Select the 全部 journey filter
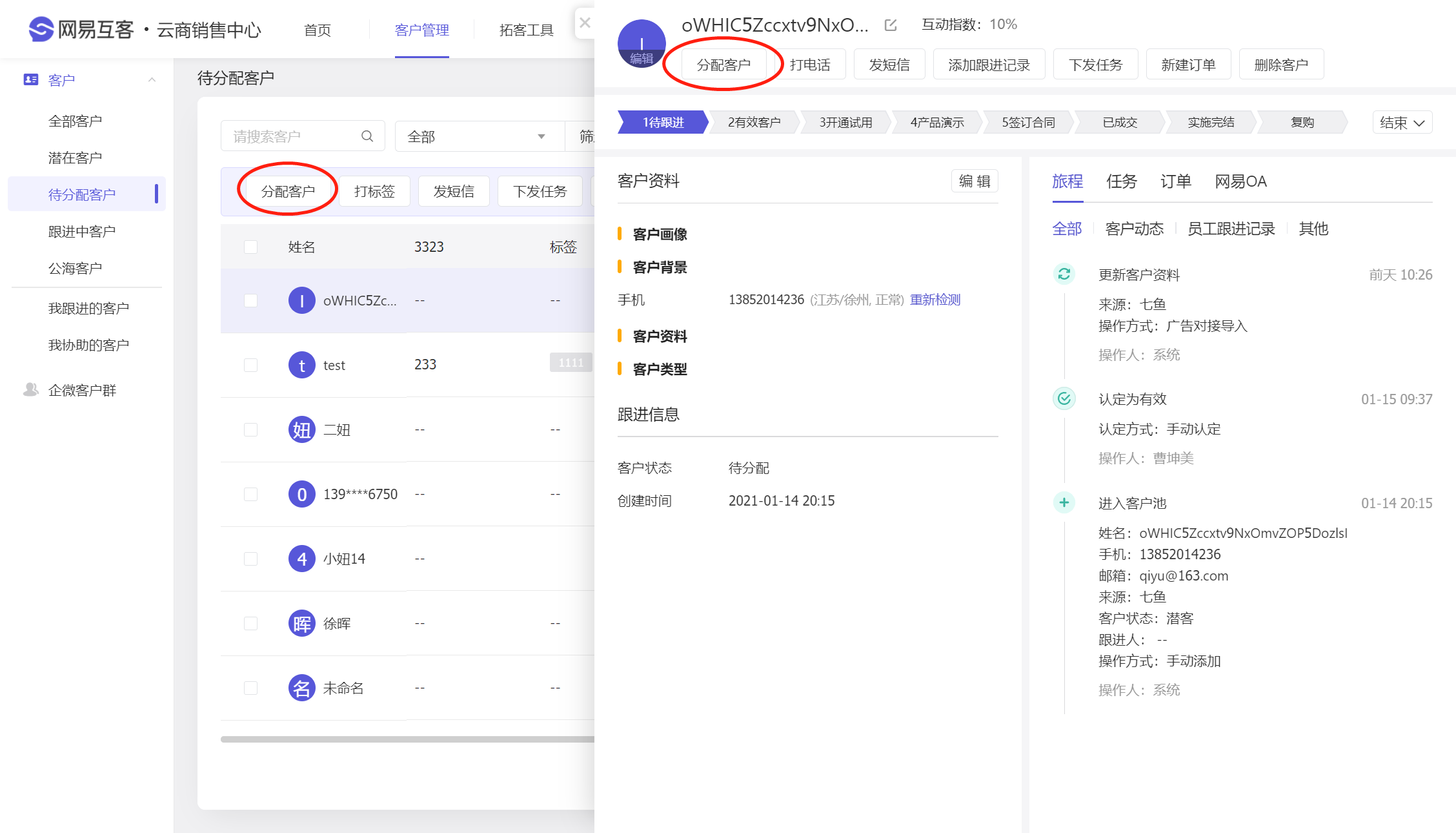The width and height of the screenshot is (1456, 833). [1067, 229]
